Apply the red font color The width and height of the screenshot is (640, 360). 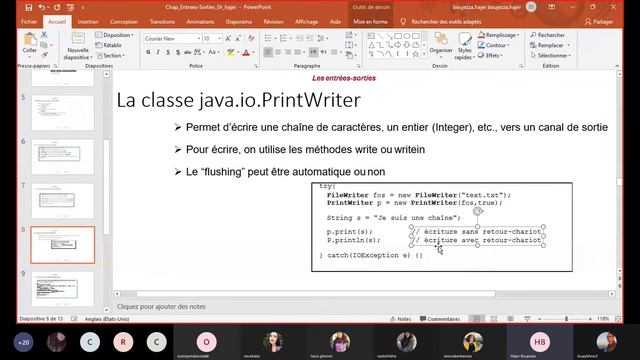[x=246, y=52]
